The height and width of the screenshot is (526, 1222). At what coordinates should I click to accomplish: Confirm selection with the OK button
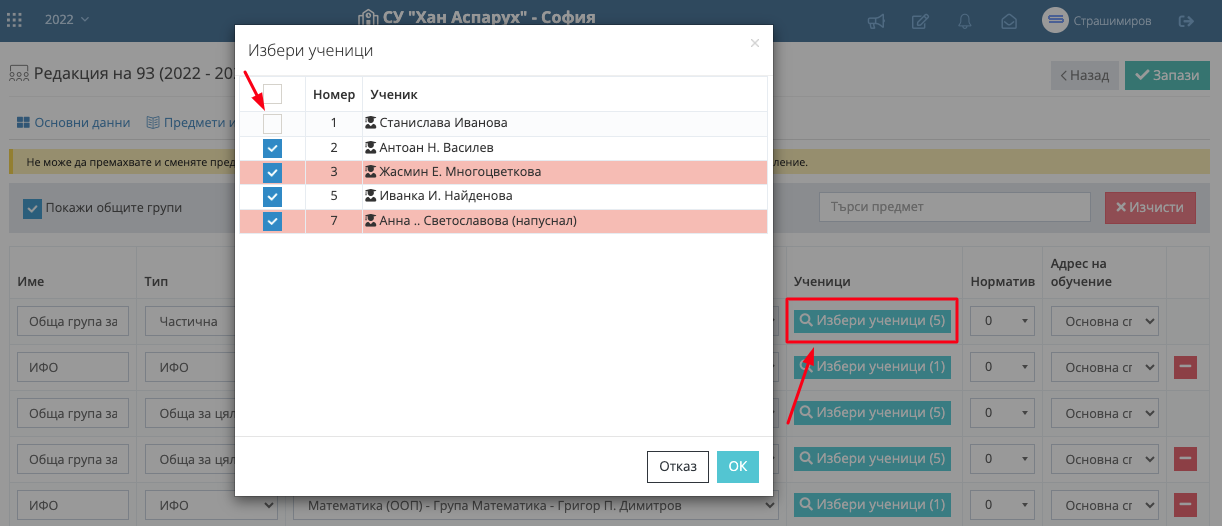tap(737, 467)
